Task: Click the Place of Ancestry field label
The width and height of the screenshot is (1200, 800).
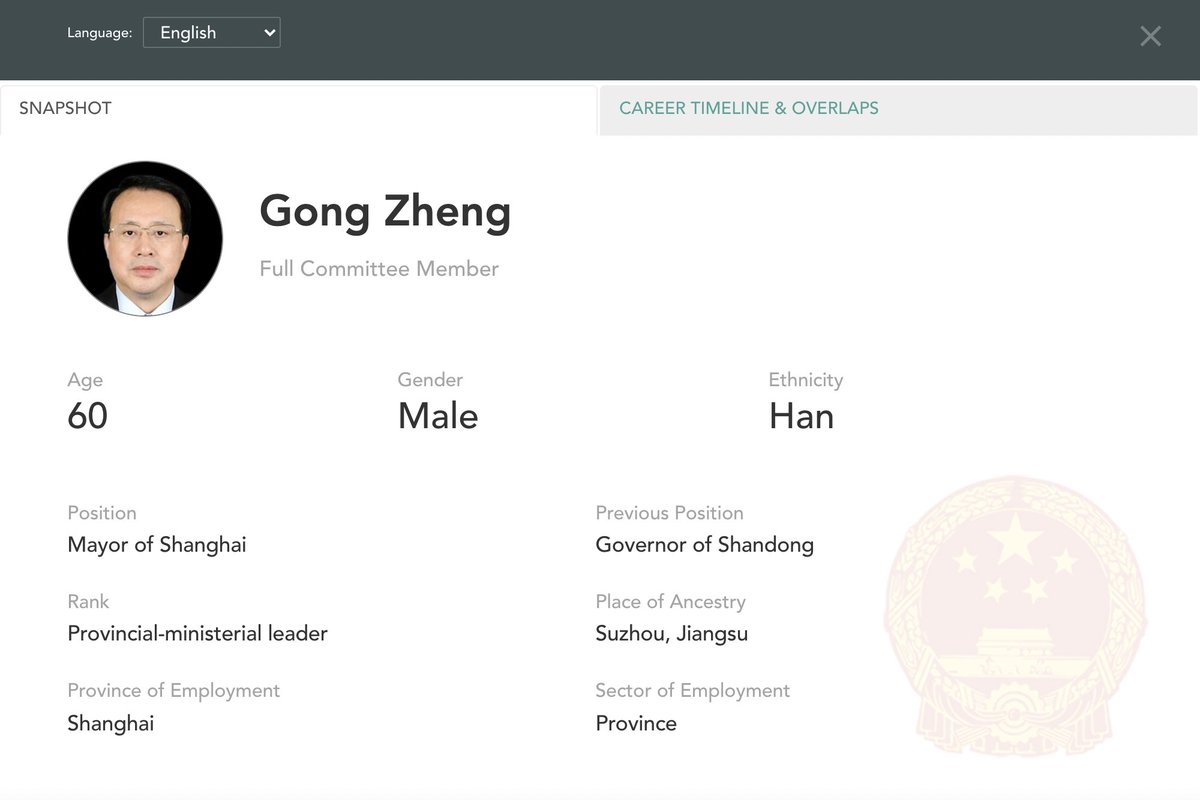Action: [671, 602]
